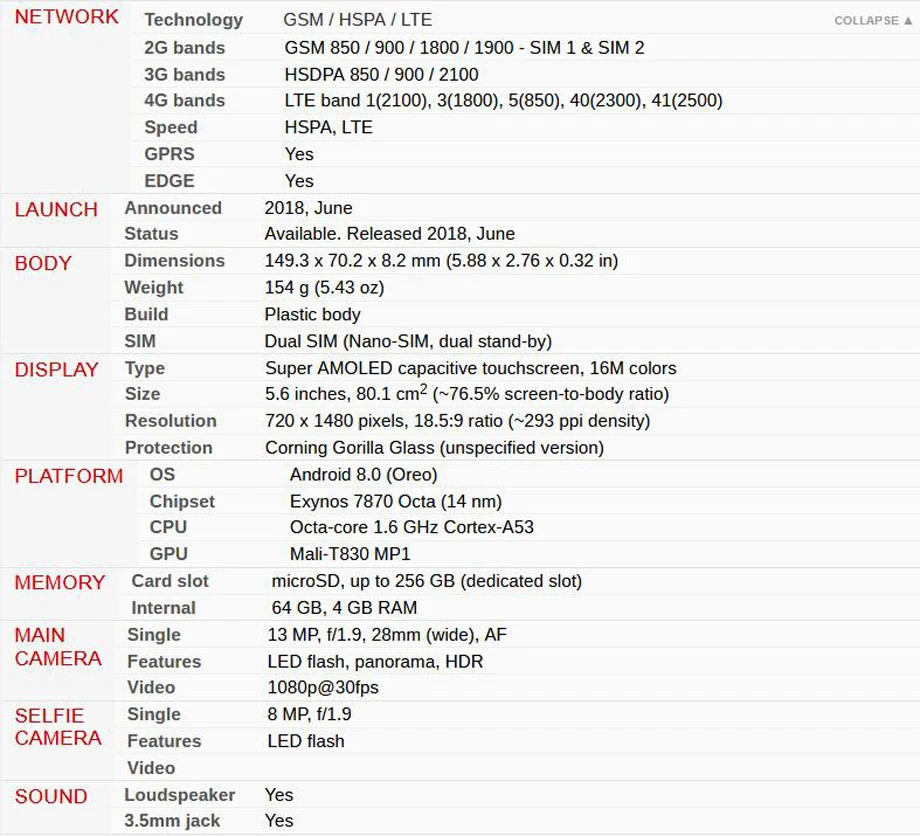Select 'HSDPA 850 / 900 / 2100' text
This screenshot has width=920, height=836.
(381, 75)
